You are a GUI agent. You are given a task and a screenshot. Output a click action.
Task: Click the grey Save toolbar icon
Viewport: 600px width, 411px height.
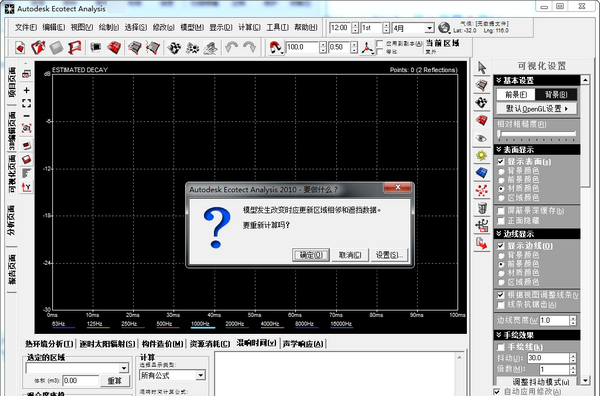tap(56, 48)
